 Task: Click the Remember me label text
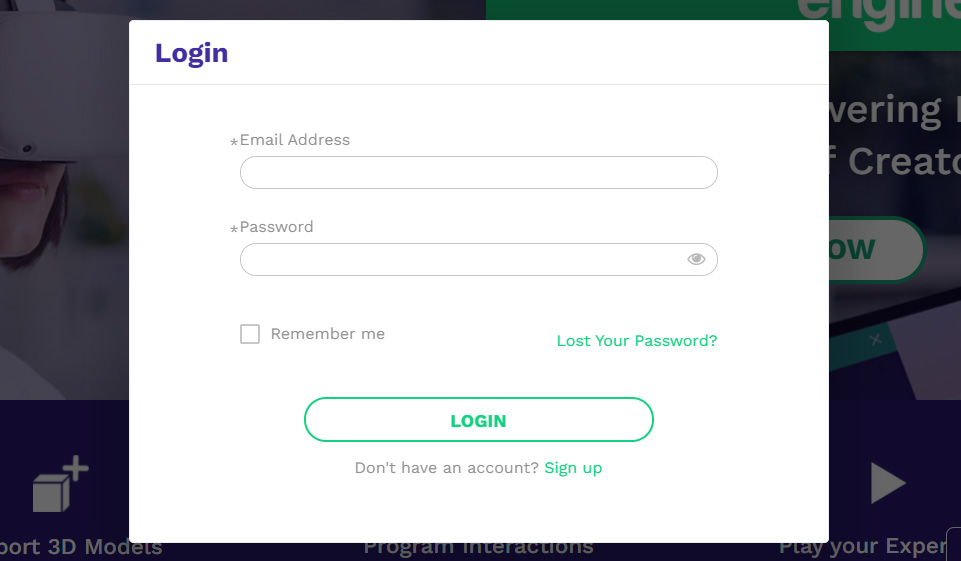(327, 334)
